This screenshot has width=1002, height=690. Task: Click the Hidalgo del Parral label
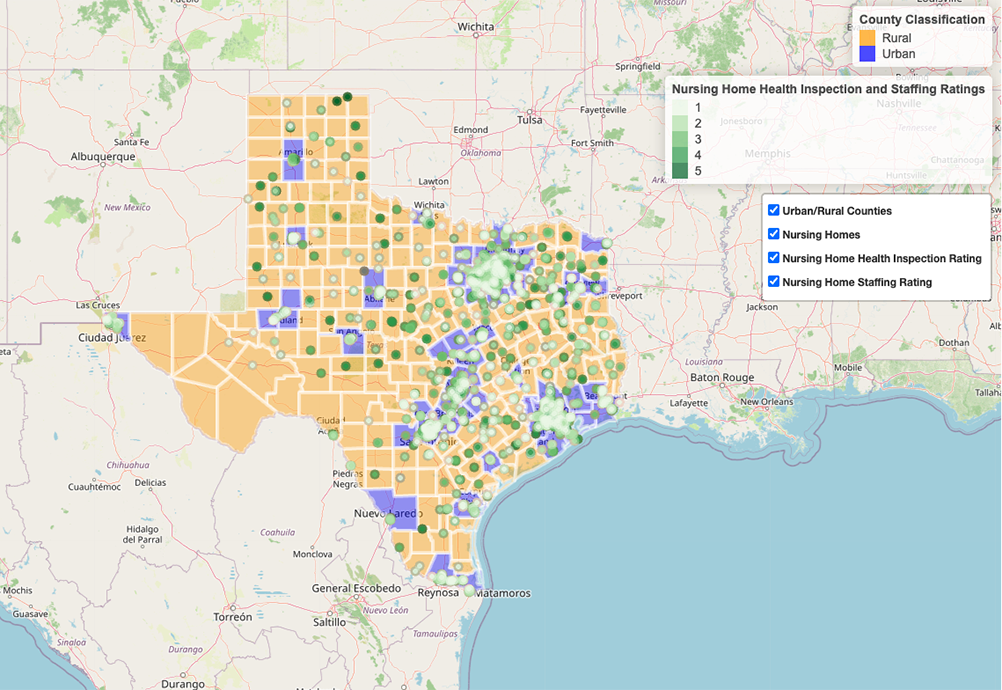(143, 534)
